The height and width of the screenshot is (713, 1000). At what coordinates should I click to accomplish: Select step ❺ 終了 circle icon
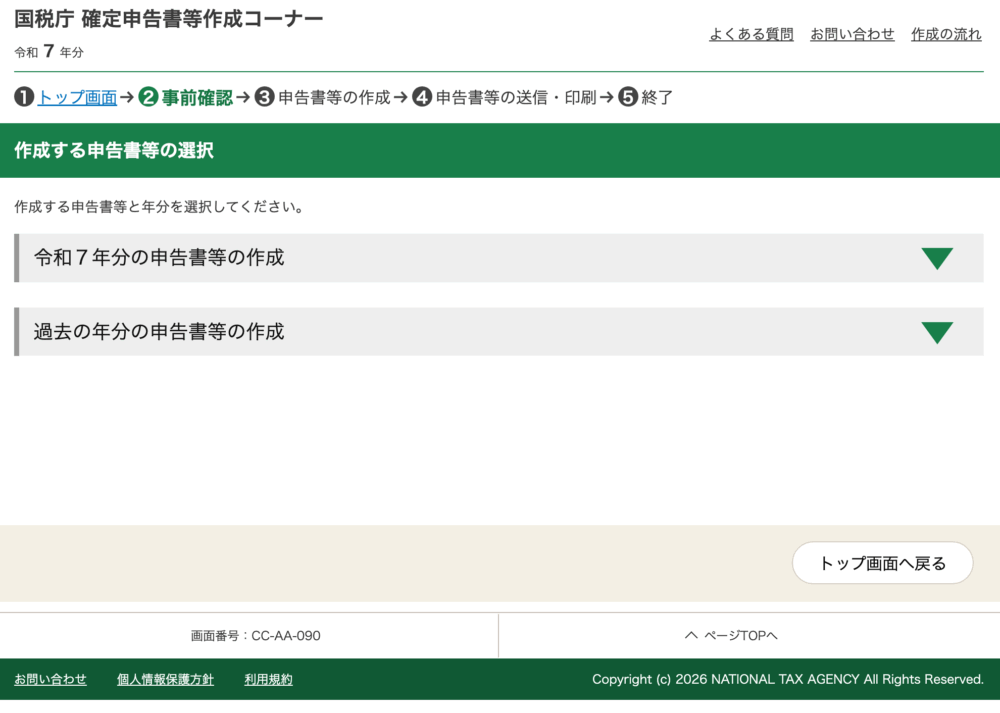[x=627, y=97]
